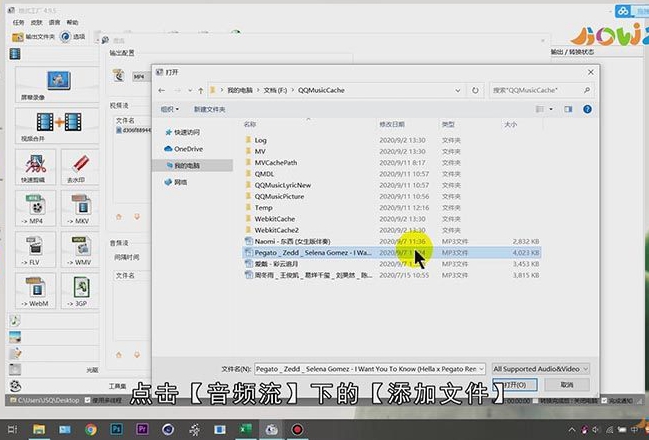Open the audio category in the sidebar
Image resolution: width=649 pixels, height=440 pixels.
(15, 320)
